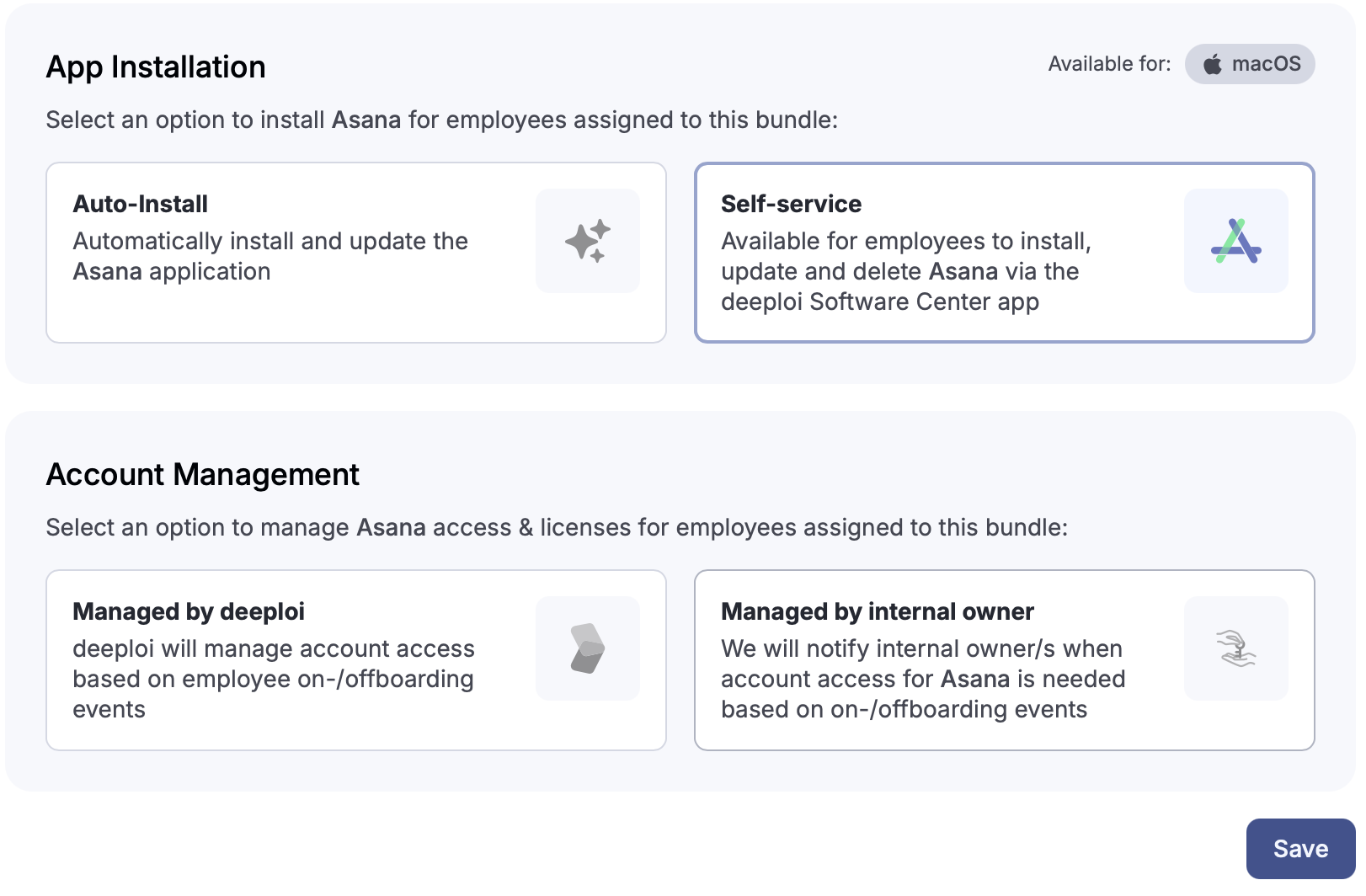Click the deeploi logo on the Managed by deeploi card
1366x896 pixels.
coord(588,648)
